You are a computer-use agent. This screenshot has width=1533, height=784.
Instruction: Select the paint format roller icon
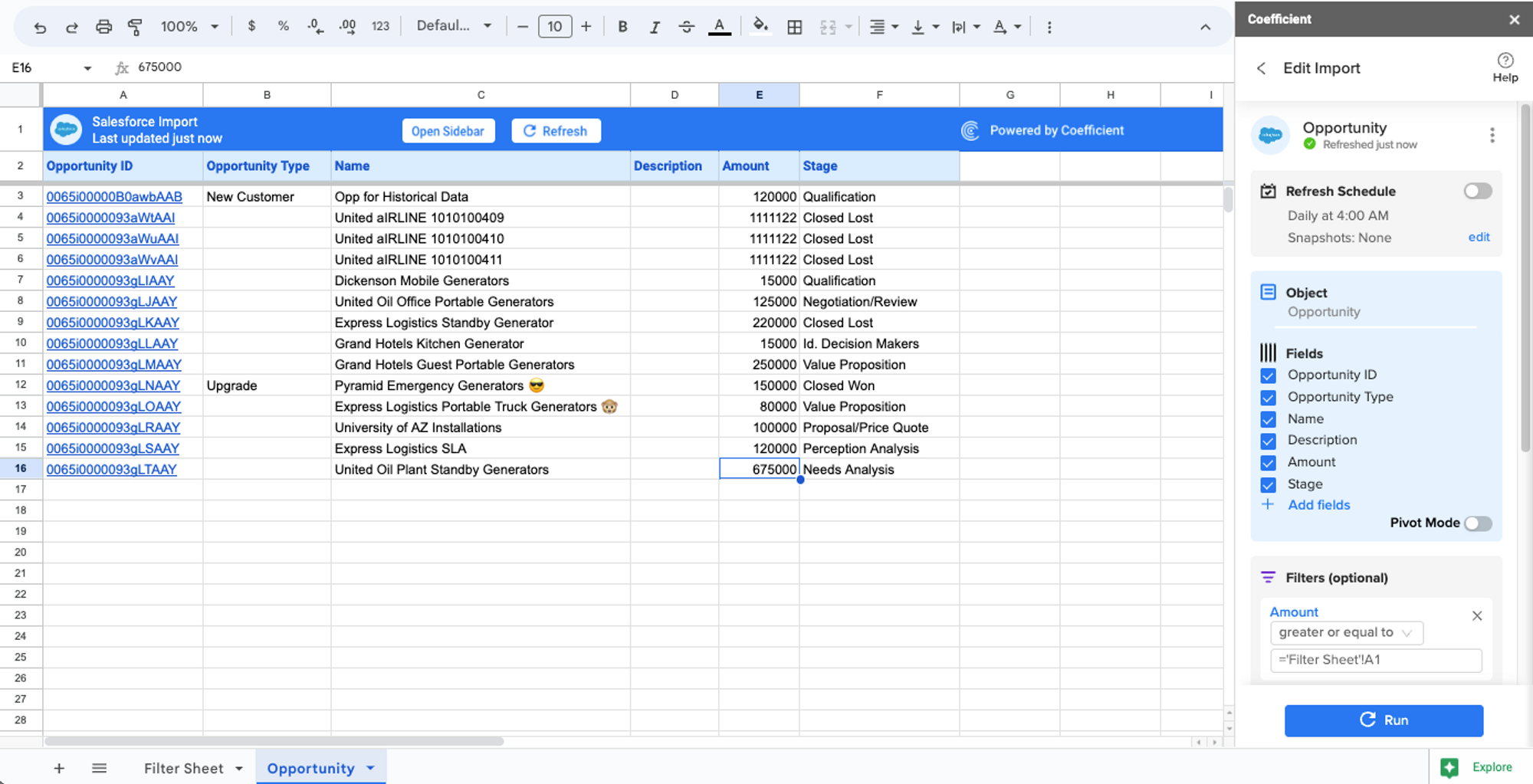pyautogui.click(x=135, y=27)
